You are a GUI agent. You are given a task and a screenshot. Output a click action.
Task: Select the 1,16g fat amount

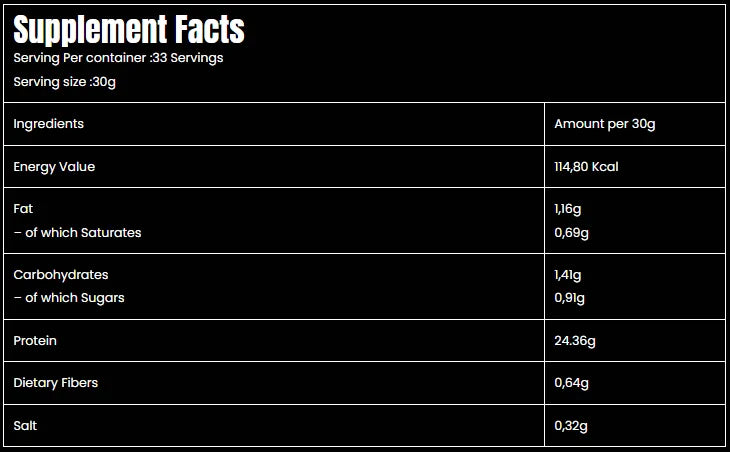click(569, 209)
